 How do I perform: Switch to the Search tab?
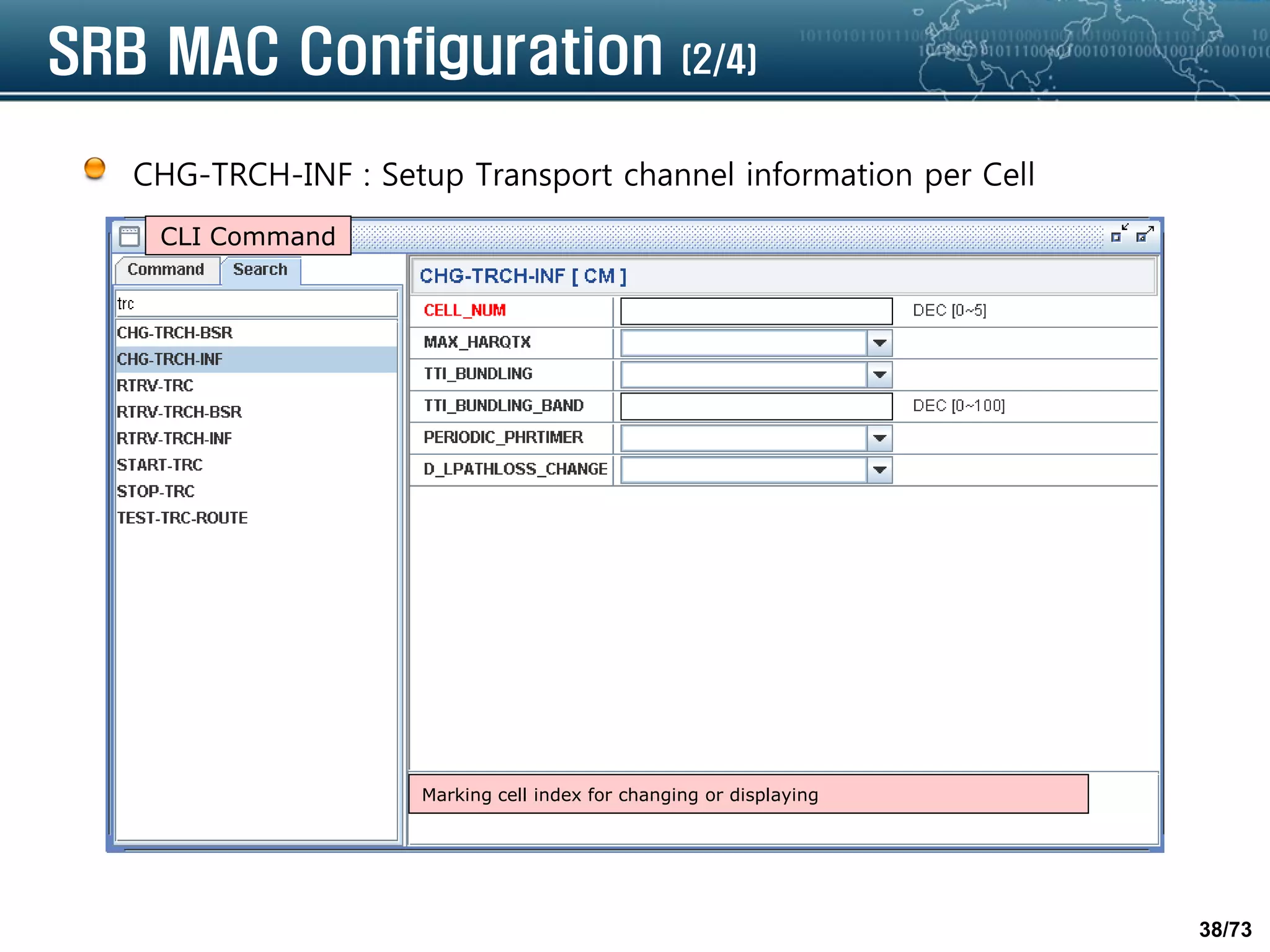(260, 270)
